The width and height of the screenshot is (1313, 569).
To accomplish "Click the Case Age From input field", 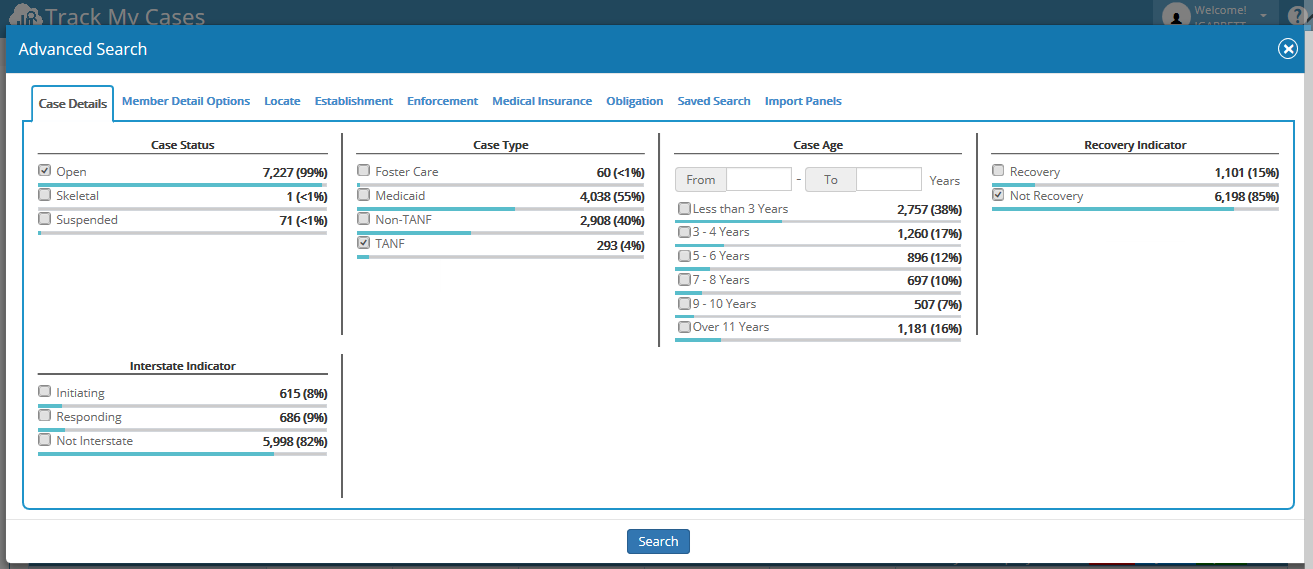I will (759, 179).
